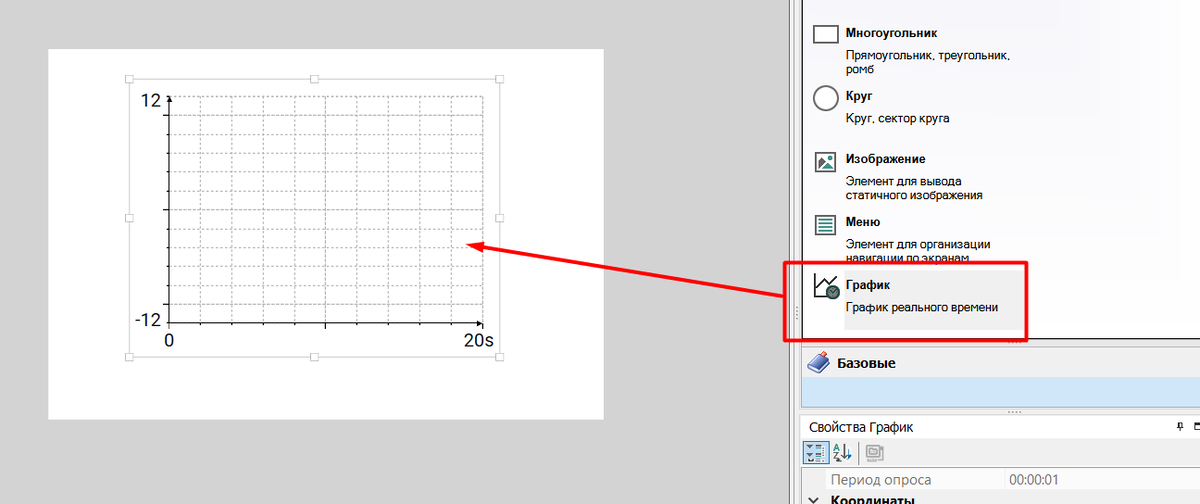The width and height of the screenshot is (1200, 504).
Task: Select the График chart icon
Action: click(826, 286)
